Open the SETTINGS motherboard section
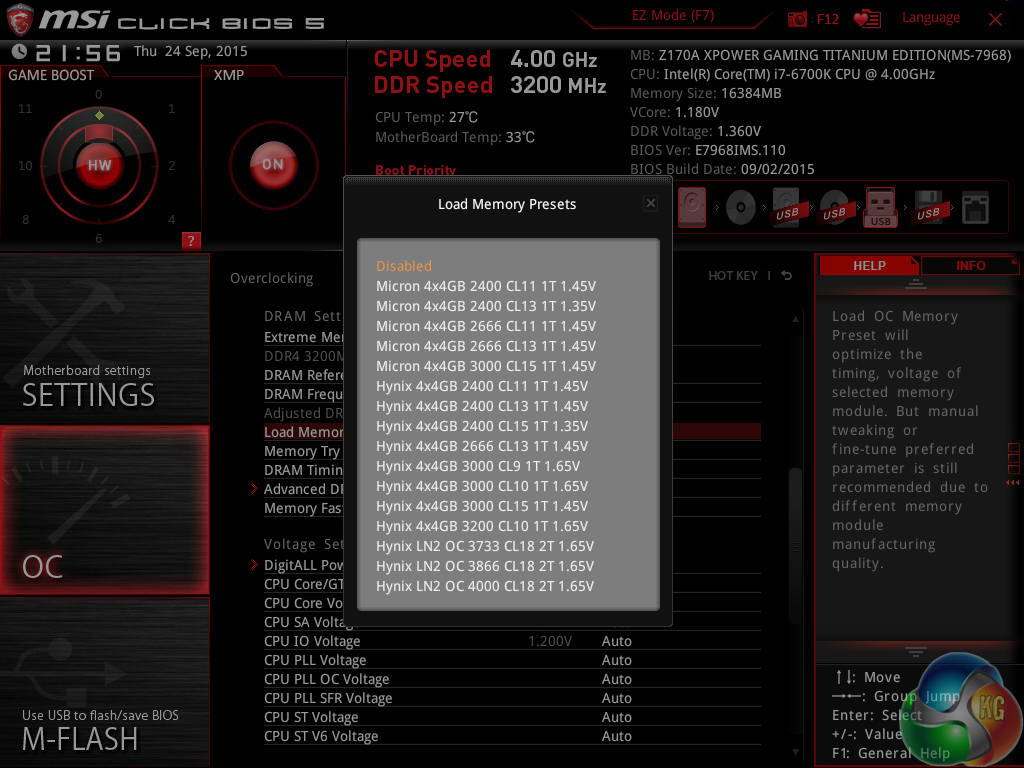 point(104,338)
